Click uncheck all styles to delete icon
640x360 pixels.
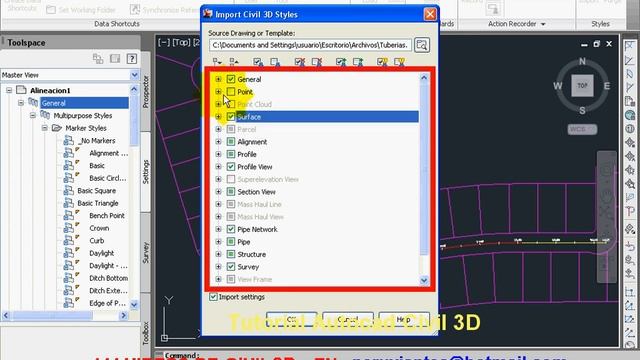[317, 62]
